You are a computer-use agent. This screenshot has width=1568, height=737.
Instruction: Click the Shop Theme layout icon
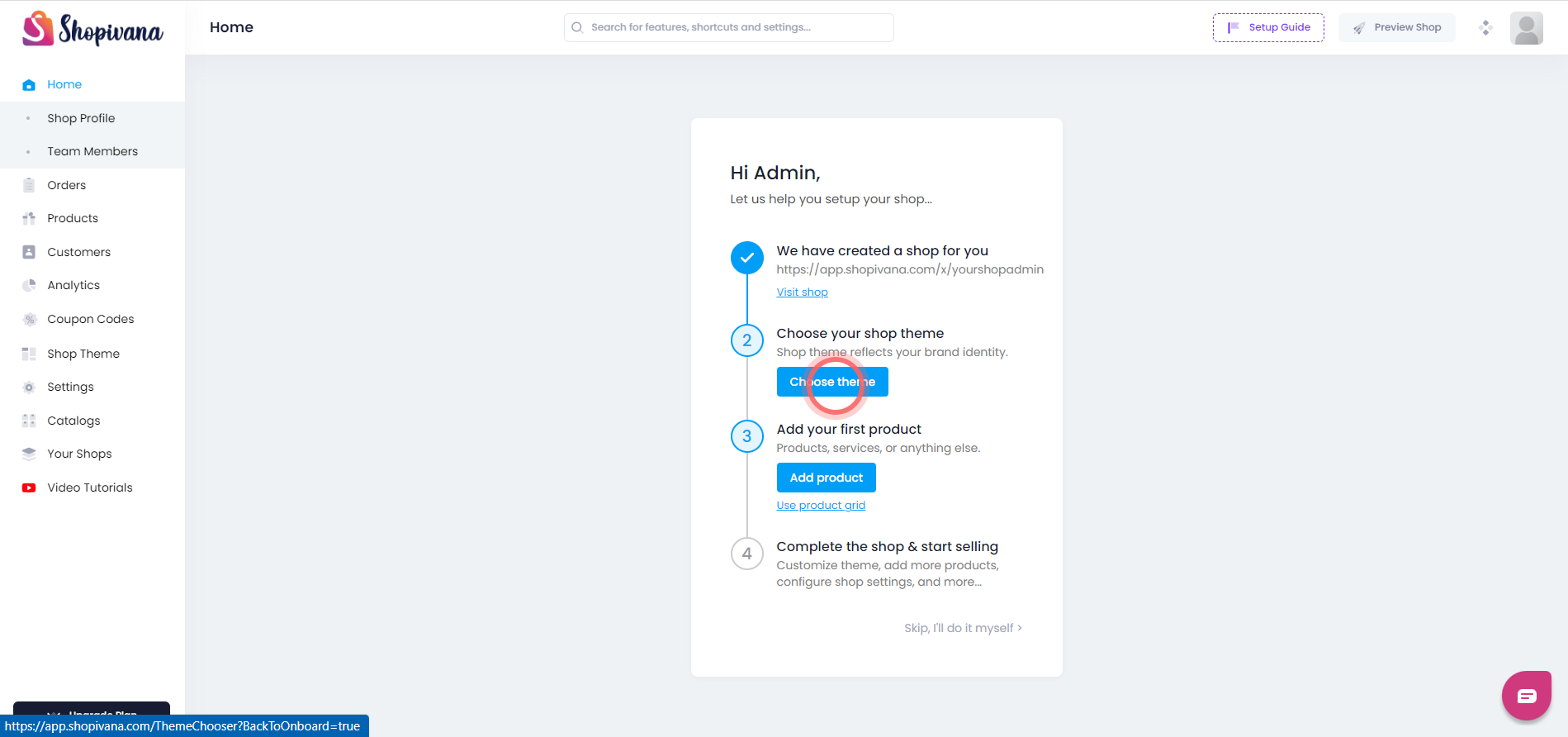pyautogui.click(x=29, y=354)
